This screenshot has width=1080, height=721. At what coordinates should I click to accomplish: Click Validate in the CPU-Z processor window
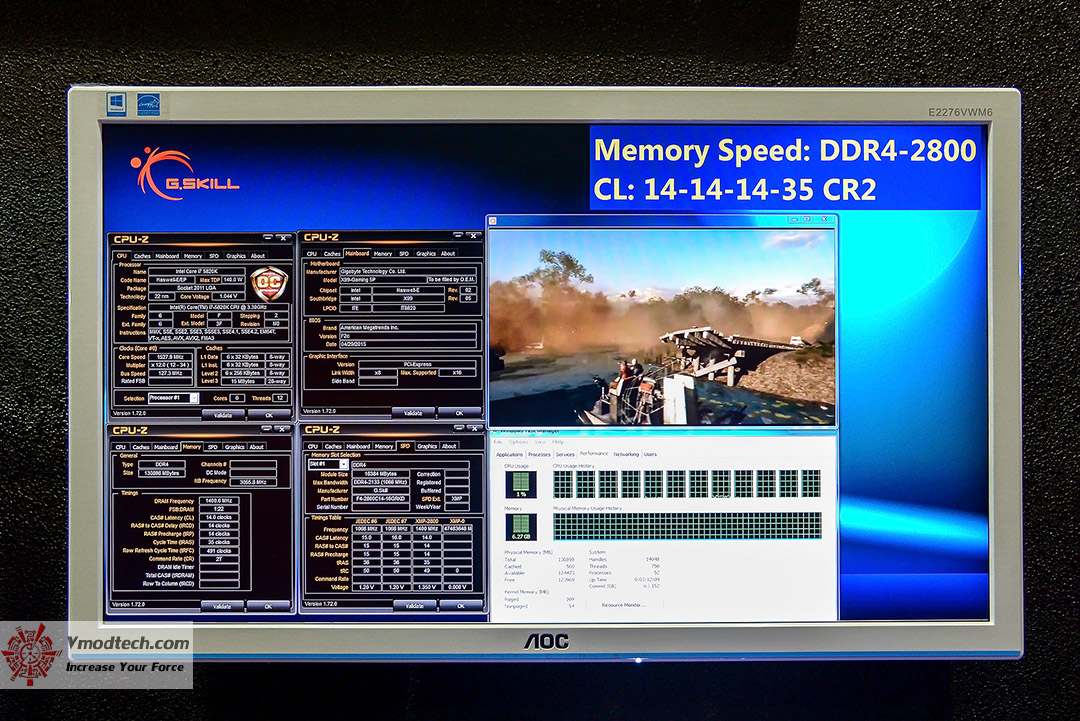click(222, 415)
